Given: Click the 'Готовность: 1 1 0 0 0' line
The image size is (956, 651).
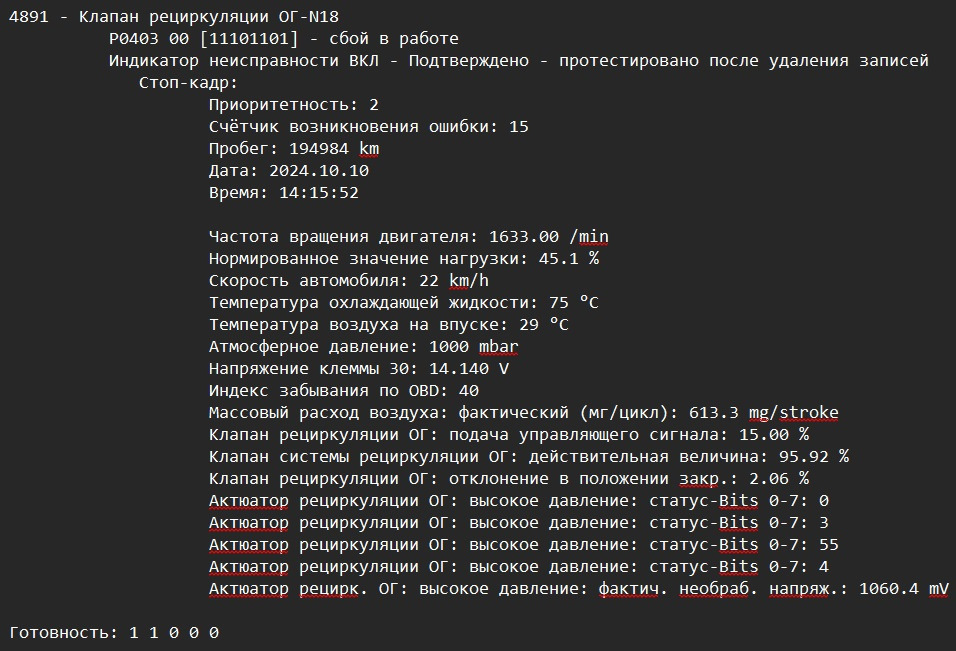Looking at the screenshot, I should coord(114,633).
